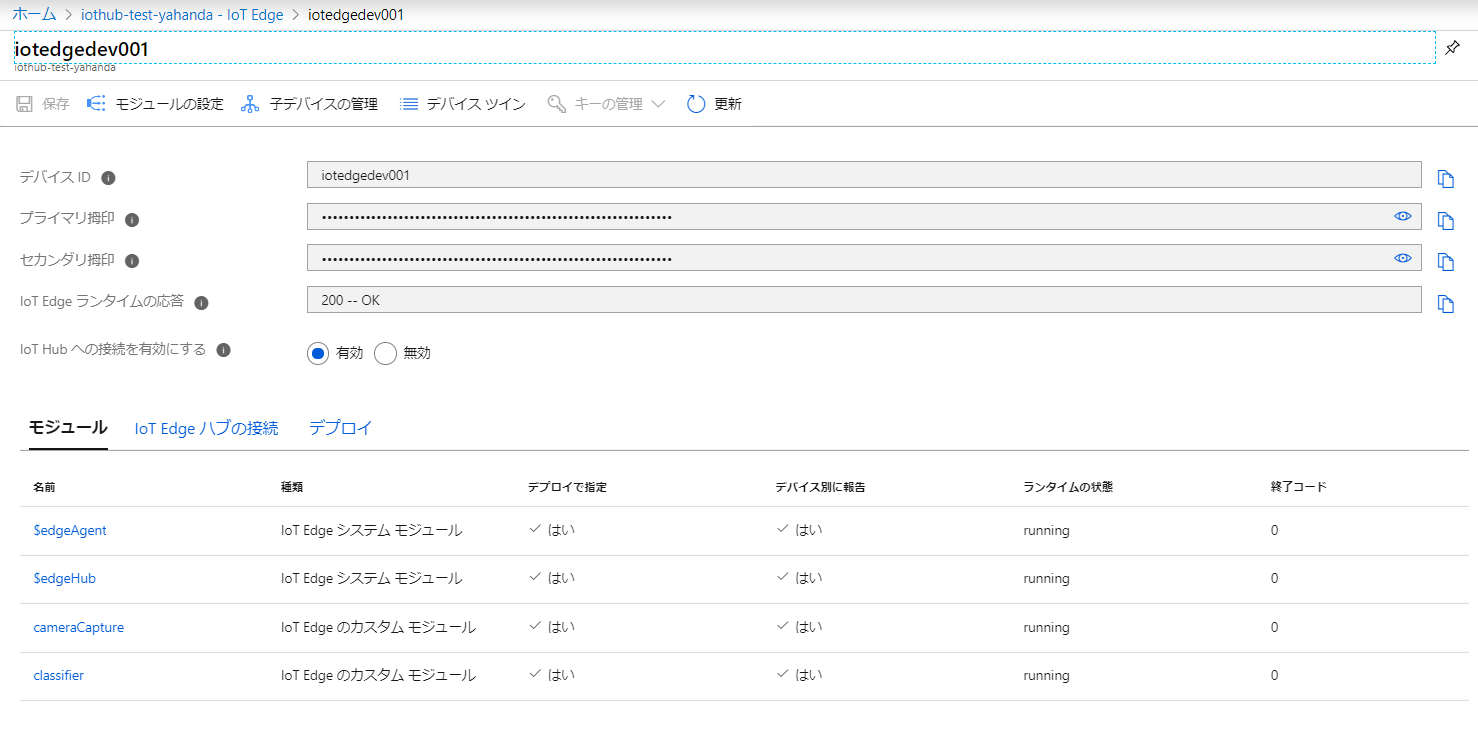Click the primary thumbprint field

864,216
